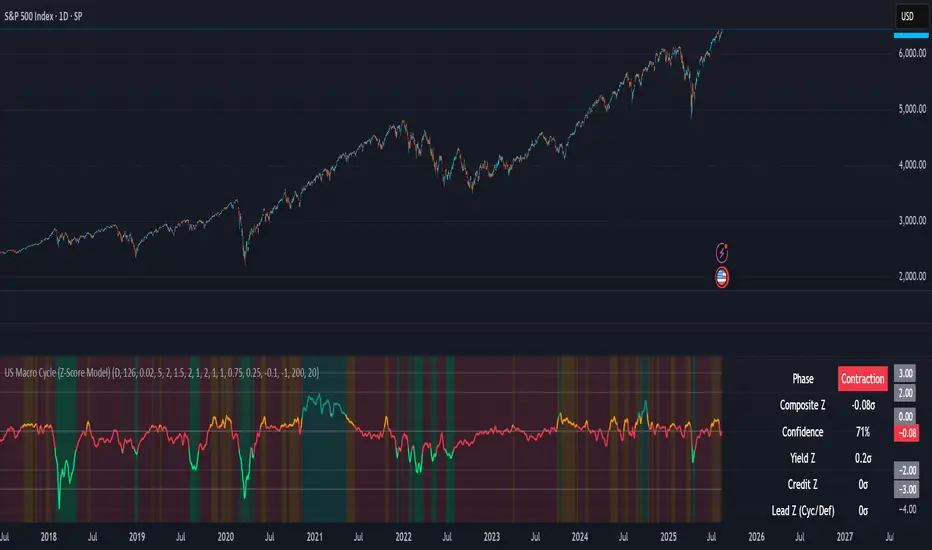Image resolution: width=932 pixels, height=550 pixels.
Task: Click the 5,000.00 price axis label
Action: click(912, 109)
